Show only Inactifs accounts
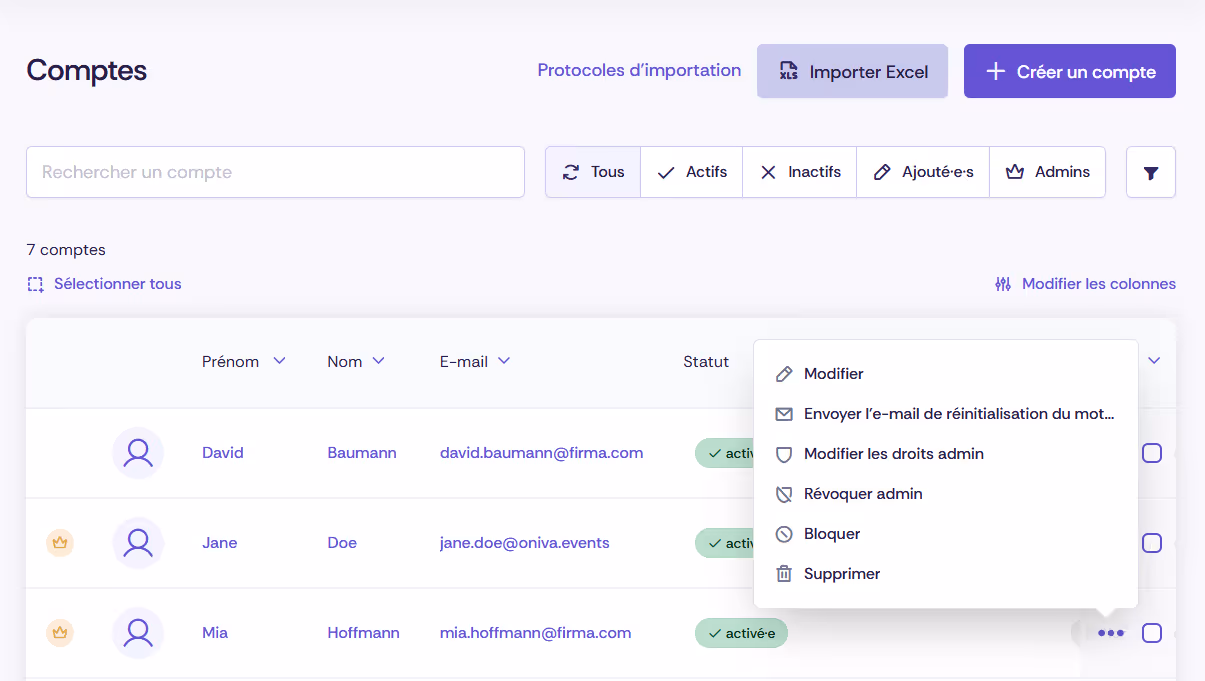Screen dimensions: 1205x681 click(800, 172)
